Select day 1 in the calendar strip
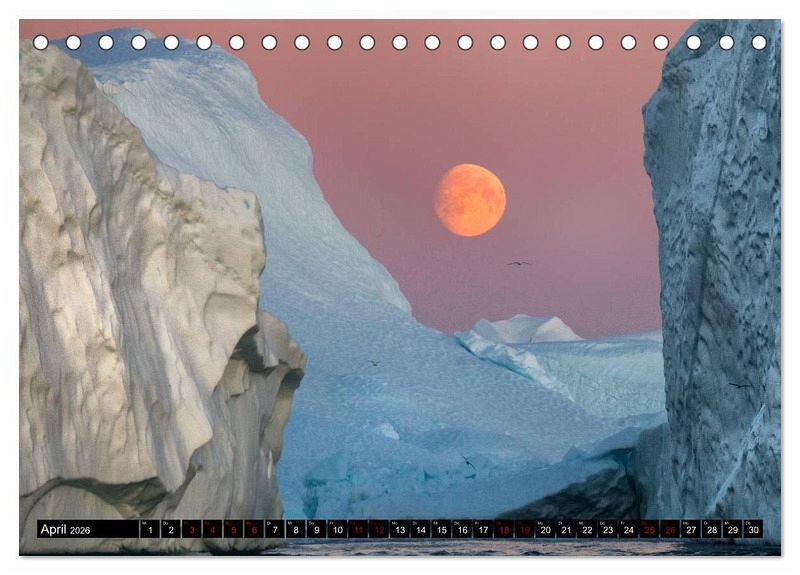 click(x=150, y=530)
